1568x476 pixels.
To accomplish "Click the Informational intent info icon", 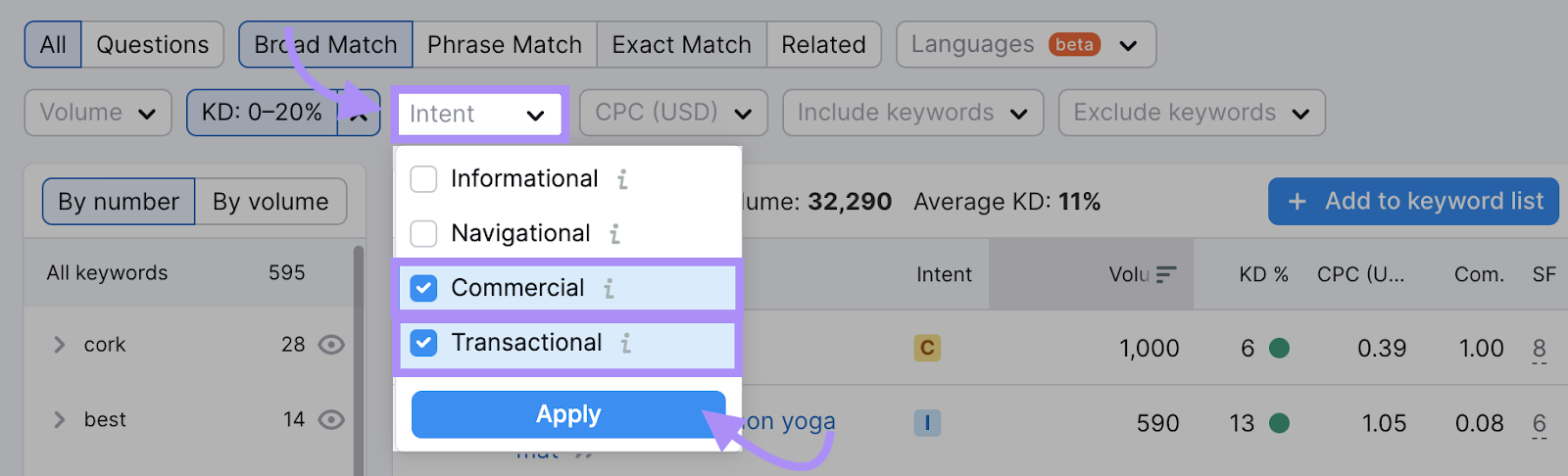I will 622,179.
